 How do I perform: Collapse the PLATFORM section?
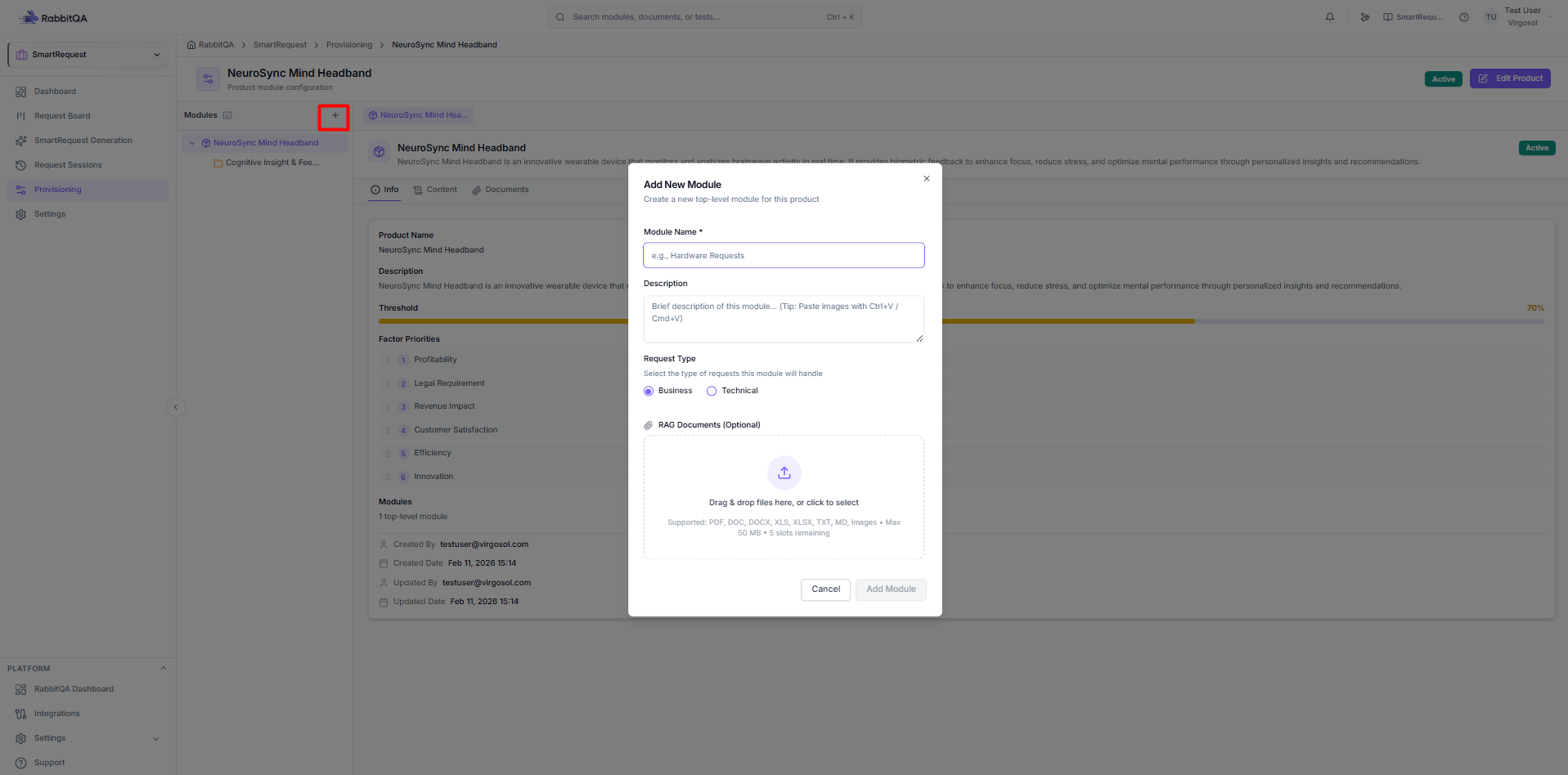pyautogui.click(x=164, y=669)
